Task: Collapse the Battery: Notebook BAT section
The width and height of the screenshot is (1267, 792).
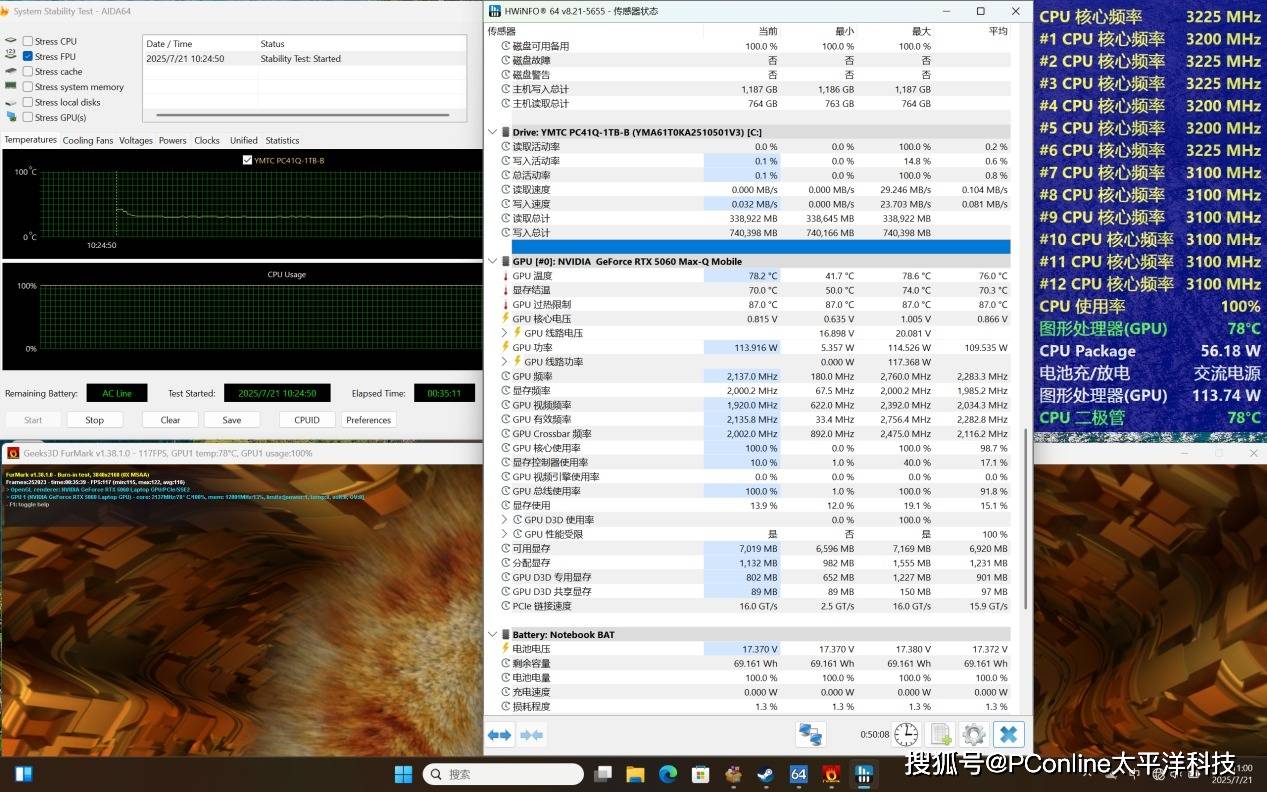Action: (492, 634)
